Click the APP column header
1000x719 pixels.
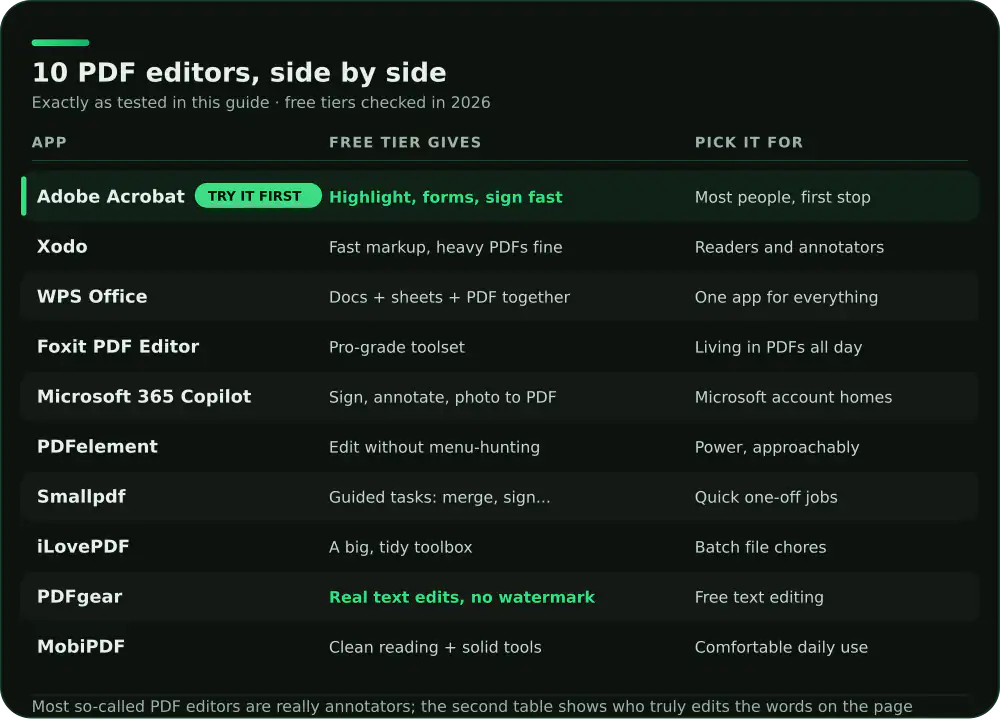point(49,142)
